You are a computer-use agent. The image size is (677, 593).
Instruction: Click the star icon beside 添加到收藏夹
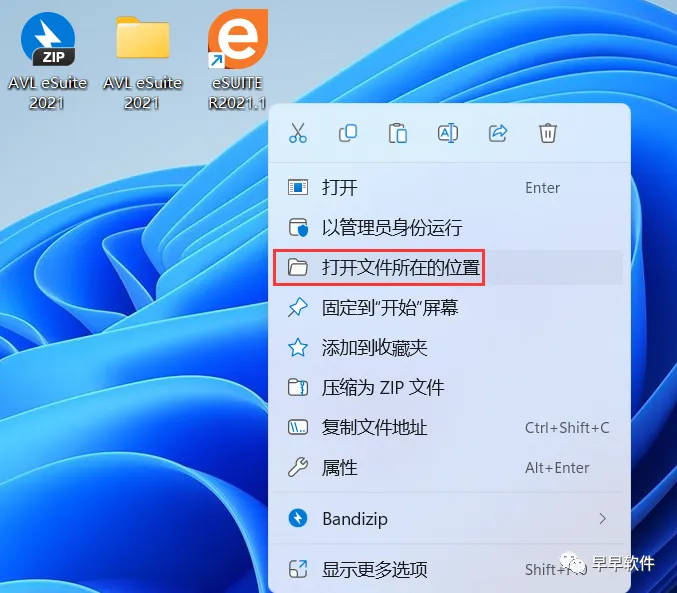click(298, 348)
